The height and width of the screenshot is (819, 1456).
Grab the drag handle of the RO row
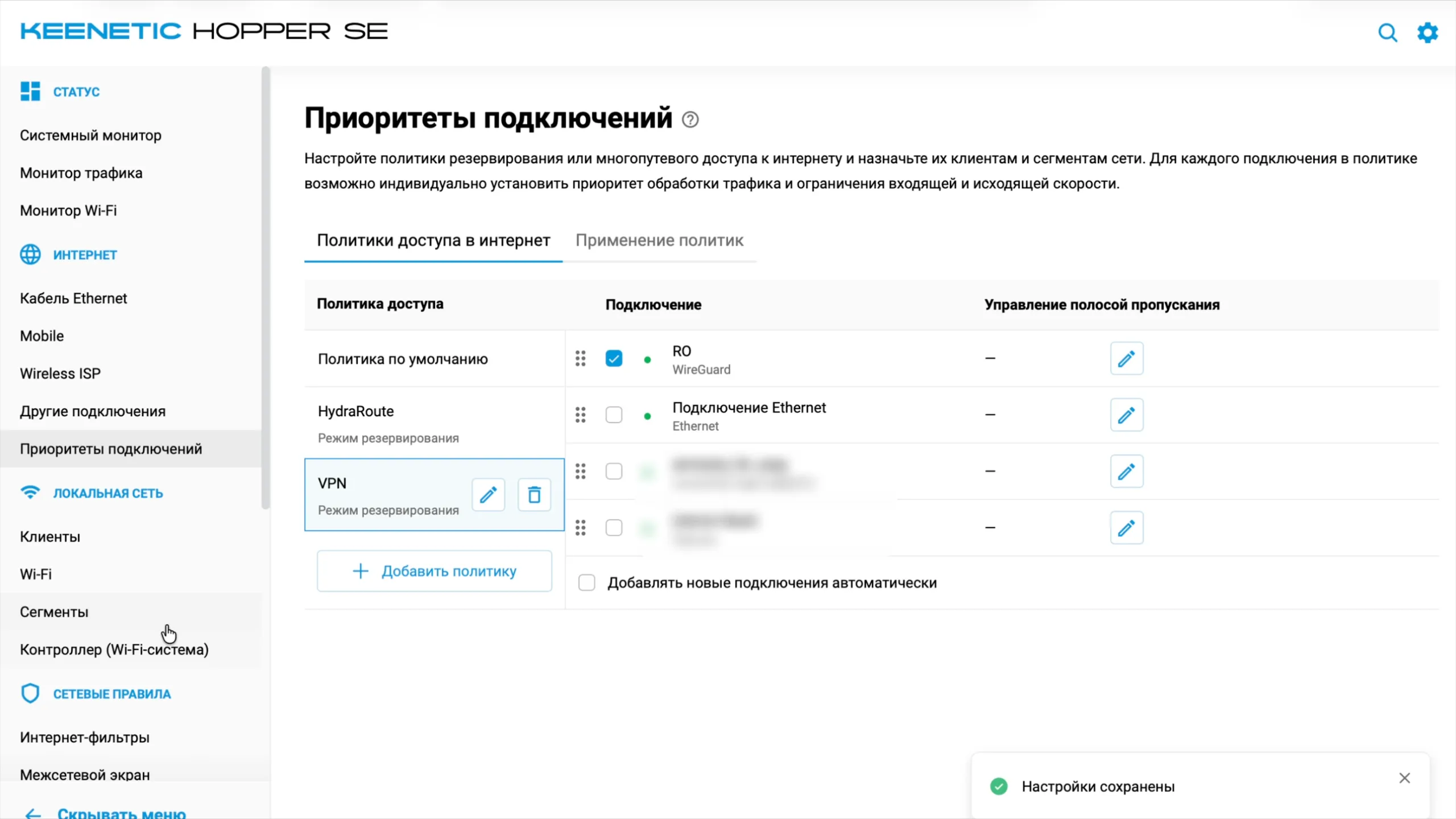(580, 358)
